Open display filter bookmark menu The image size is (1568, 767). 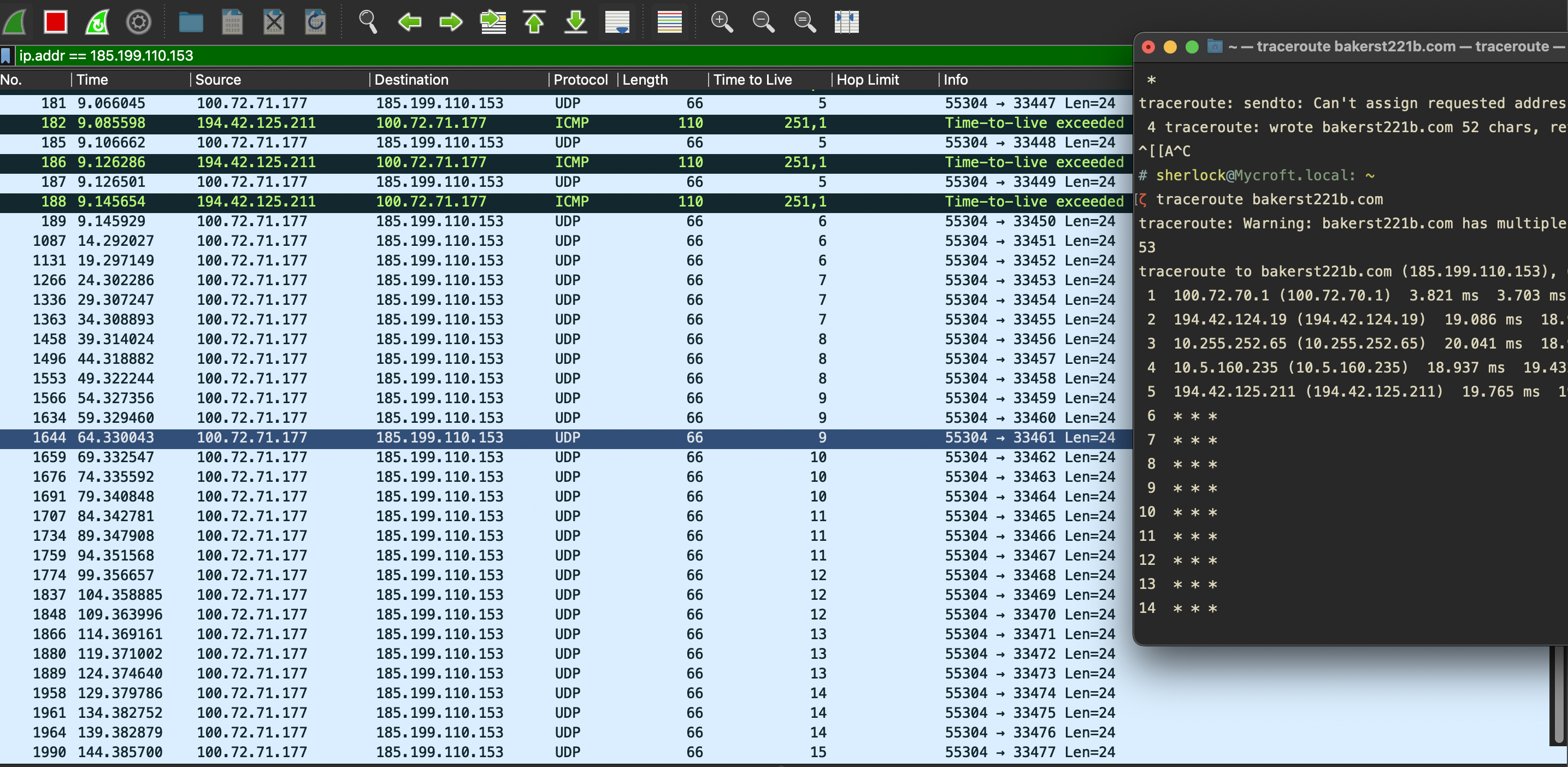[6, 56]
